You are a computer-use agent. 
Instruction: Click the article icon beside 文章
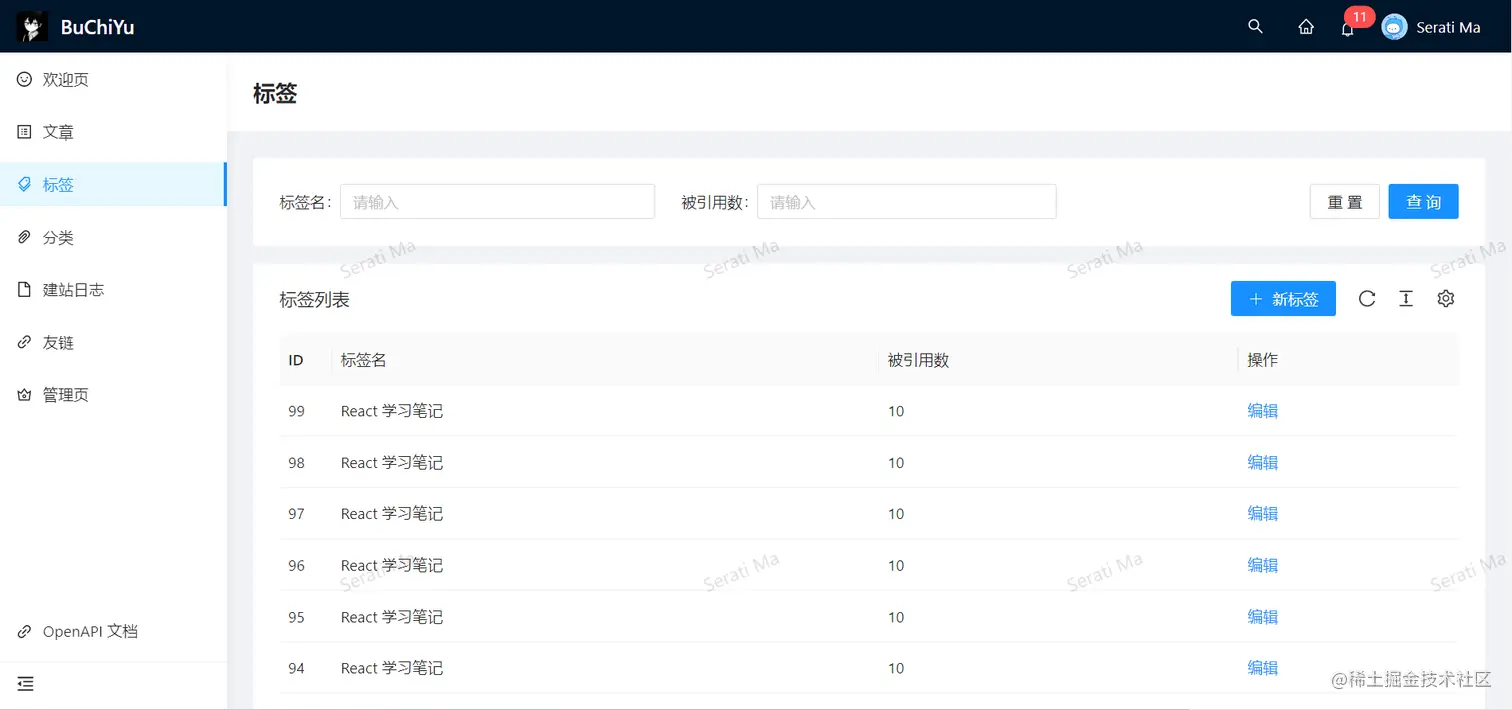pyautogui.click(x=25, y=132)
